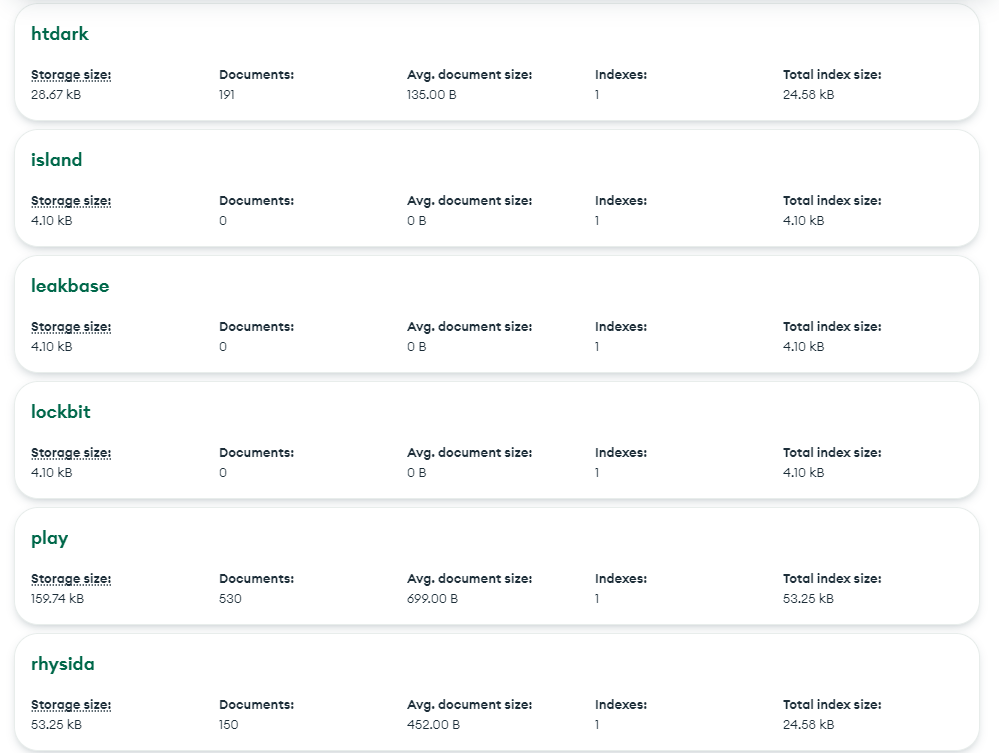The width and height of the screenshot is (999, 753).
Task: Click the 150 documents count for rhysida
Action: [229, 725]
